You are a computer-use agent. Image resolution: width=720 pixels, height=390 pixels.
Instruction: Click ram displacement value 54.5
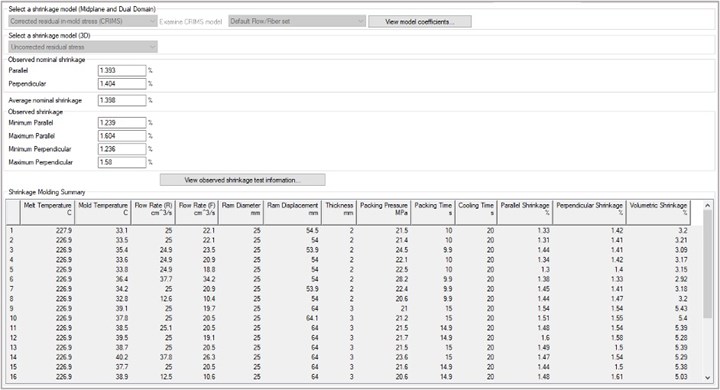(312, 231)
